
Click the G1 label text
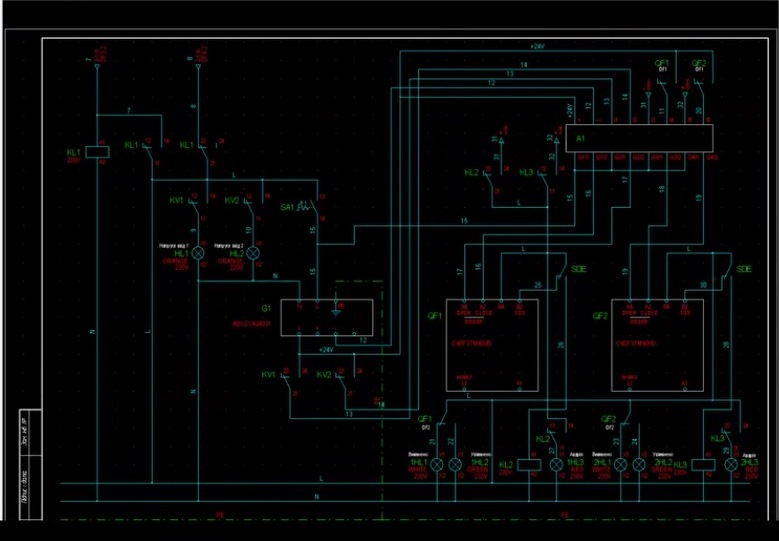[266, 309]
